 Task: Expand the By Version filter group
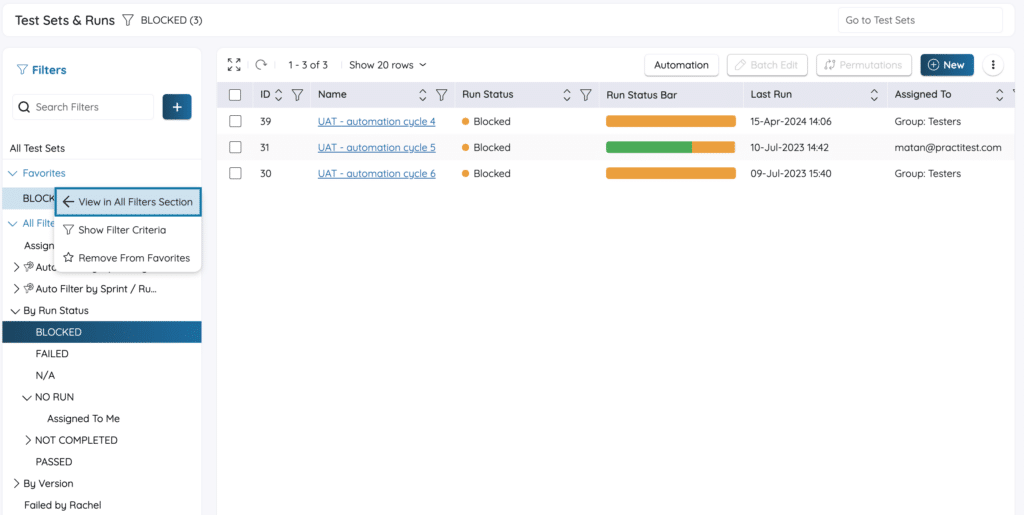16,484
